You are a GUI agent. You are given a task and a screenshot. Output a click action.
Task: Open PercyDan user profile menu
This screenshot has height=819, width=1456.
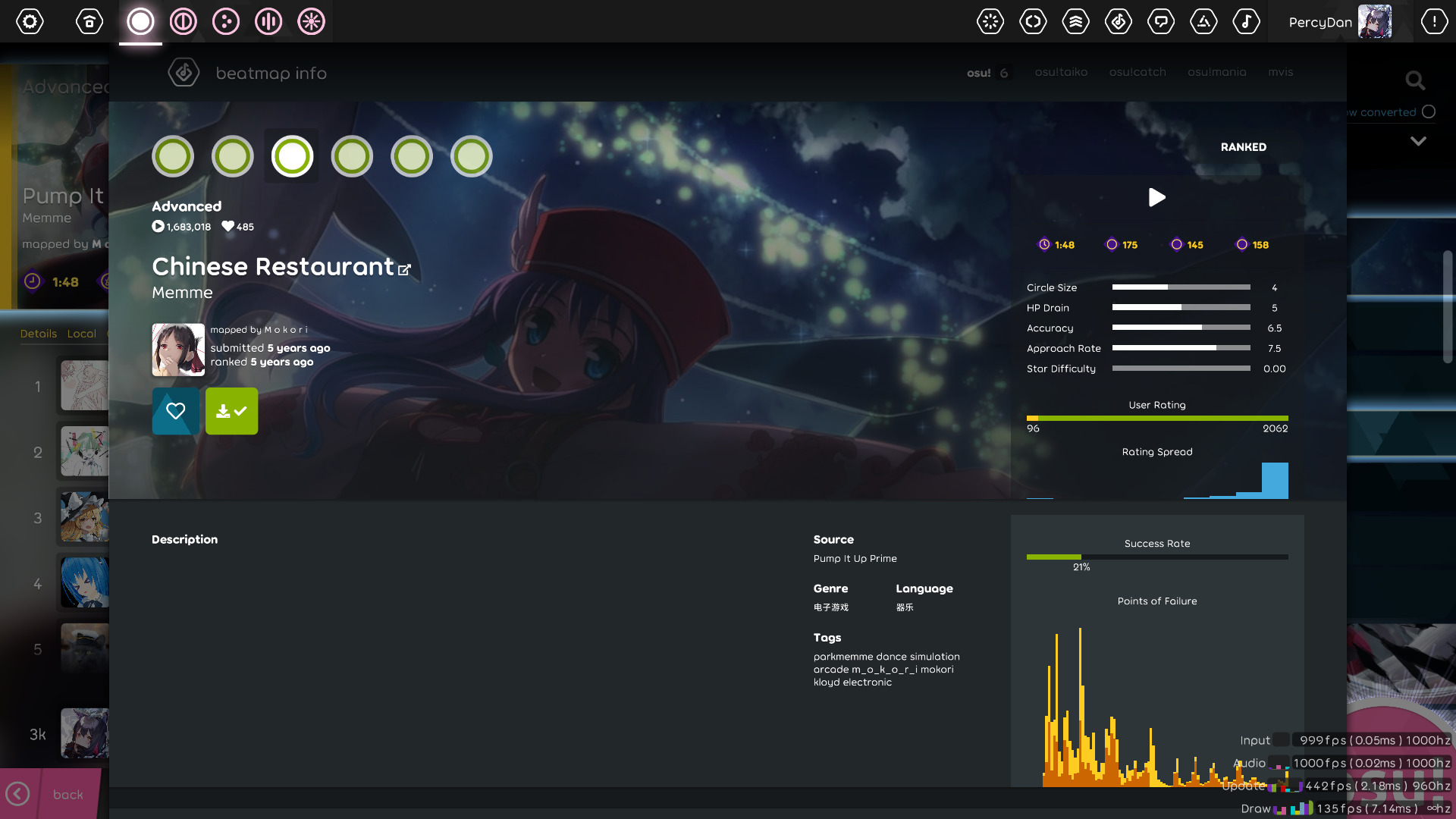pyautogui.click(x=1340, y=21)
